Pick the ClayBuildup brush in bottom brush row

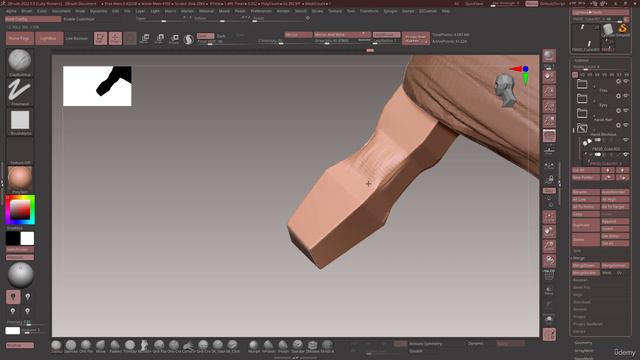[56, 346]
